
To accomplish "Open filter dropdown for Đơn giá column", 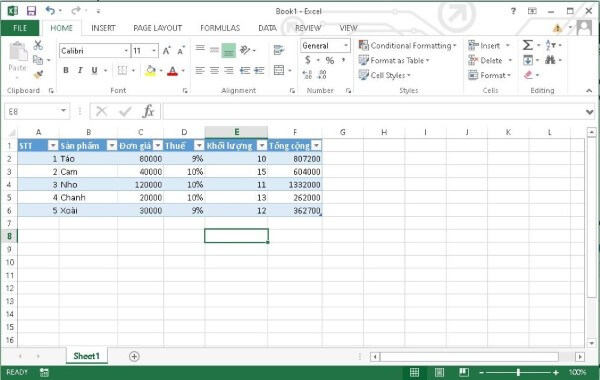I will click(x=158, y=145).
